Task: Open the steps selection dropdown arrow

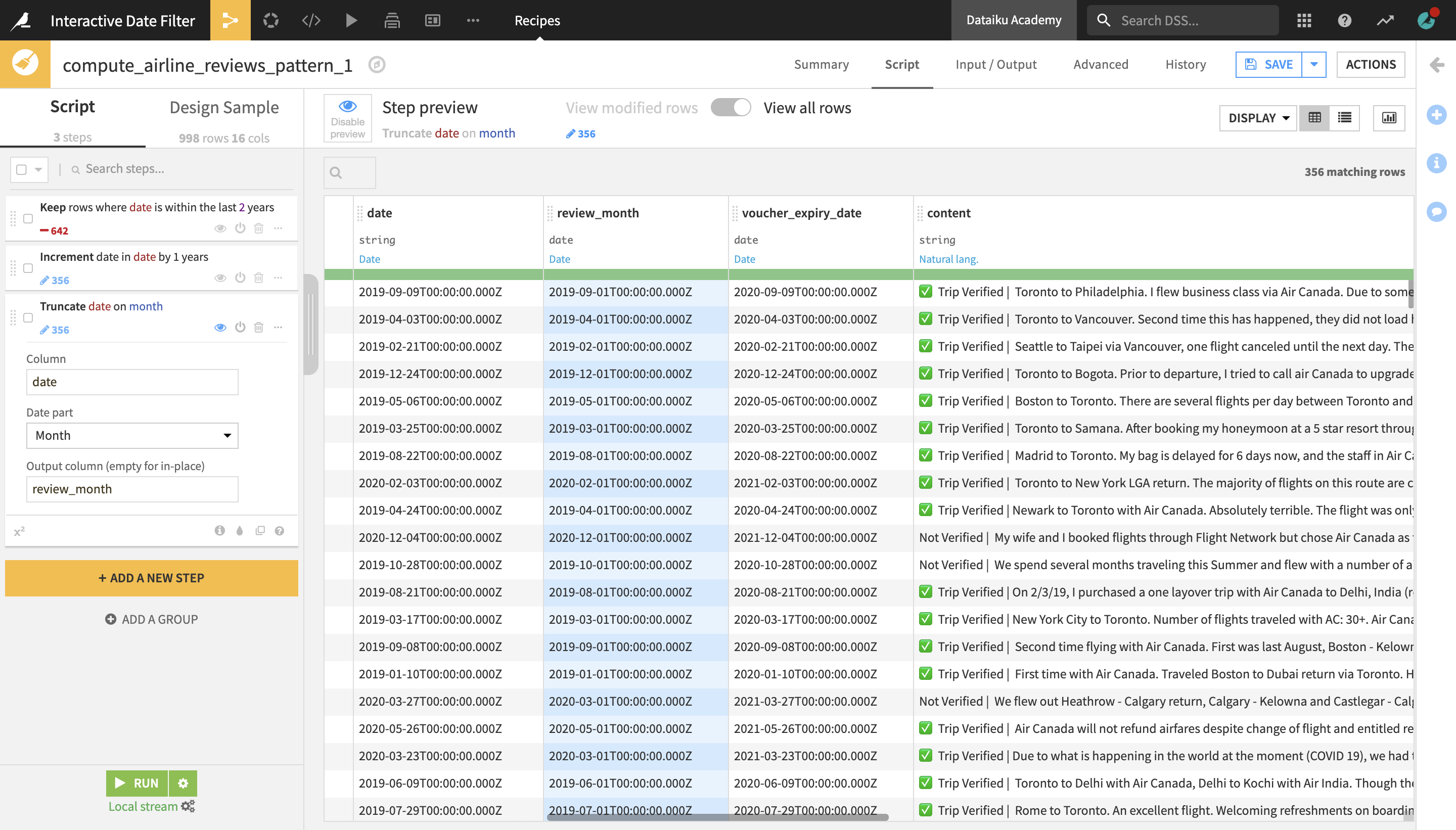Action: coord(38,169)
